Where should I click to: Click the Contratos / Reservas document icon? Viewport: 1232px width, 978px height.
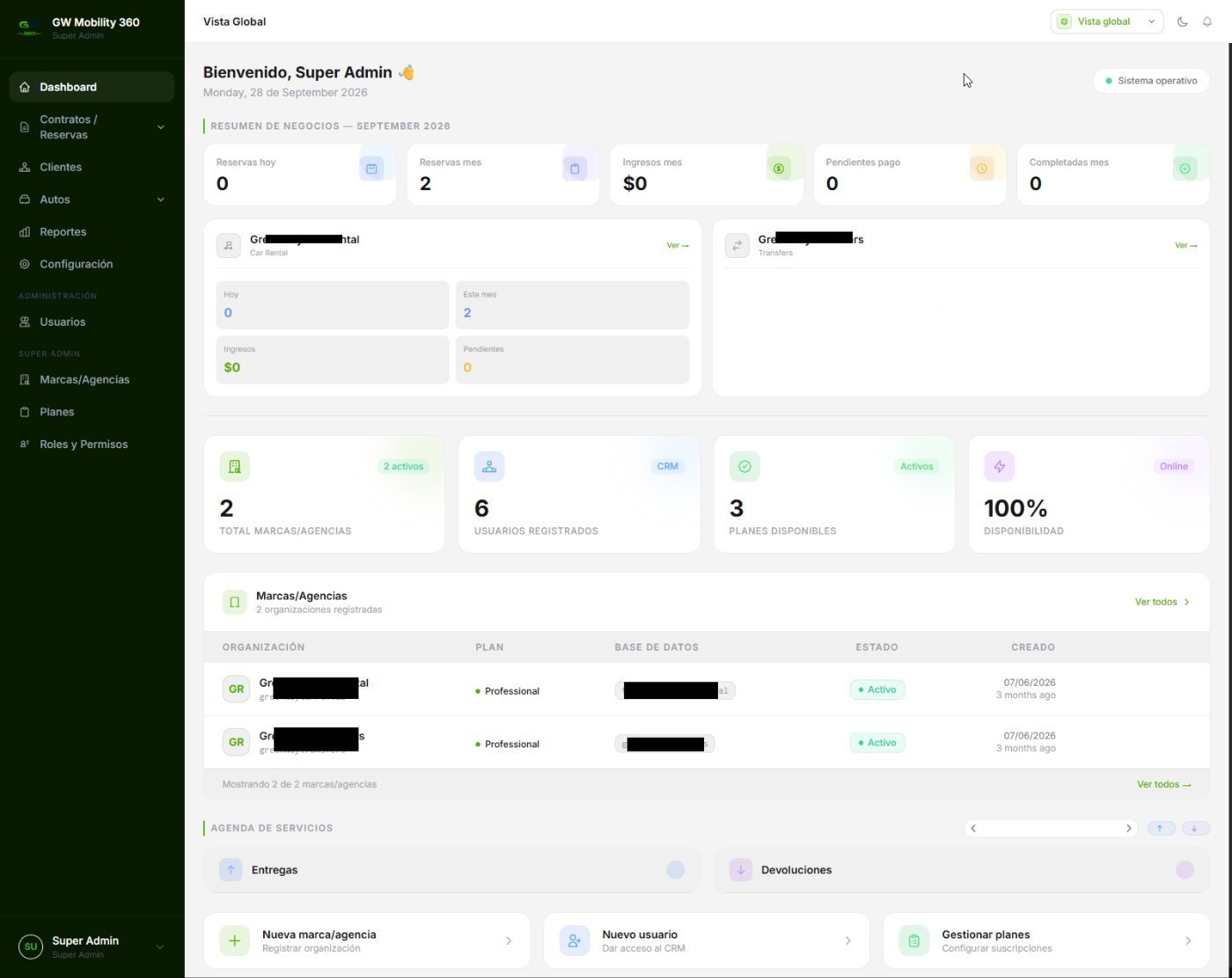pyautogui.click(x=25, y=128)
